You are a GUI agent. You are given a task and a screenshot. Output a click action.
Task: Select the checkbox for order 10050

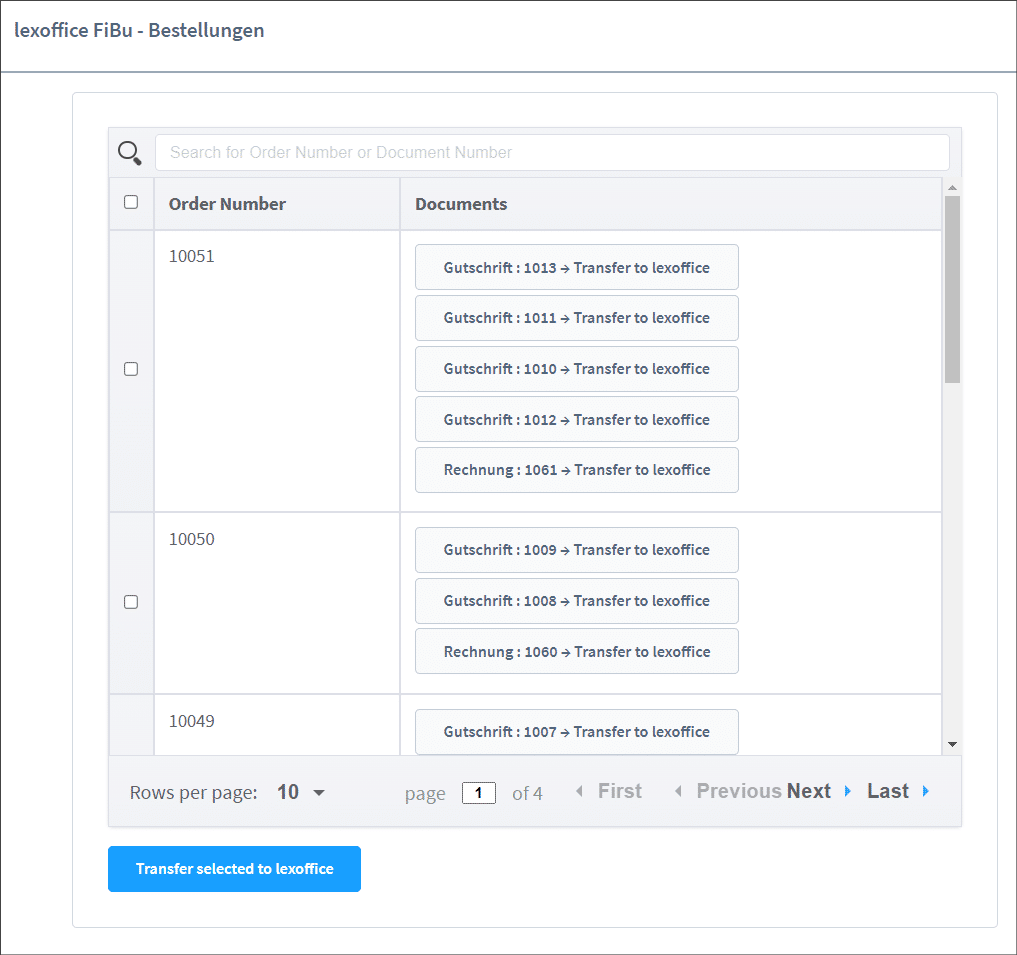pos(131,602)
